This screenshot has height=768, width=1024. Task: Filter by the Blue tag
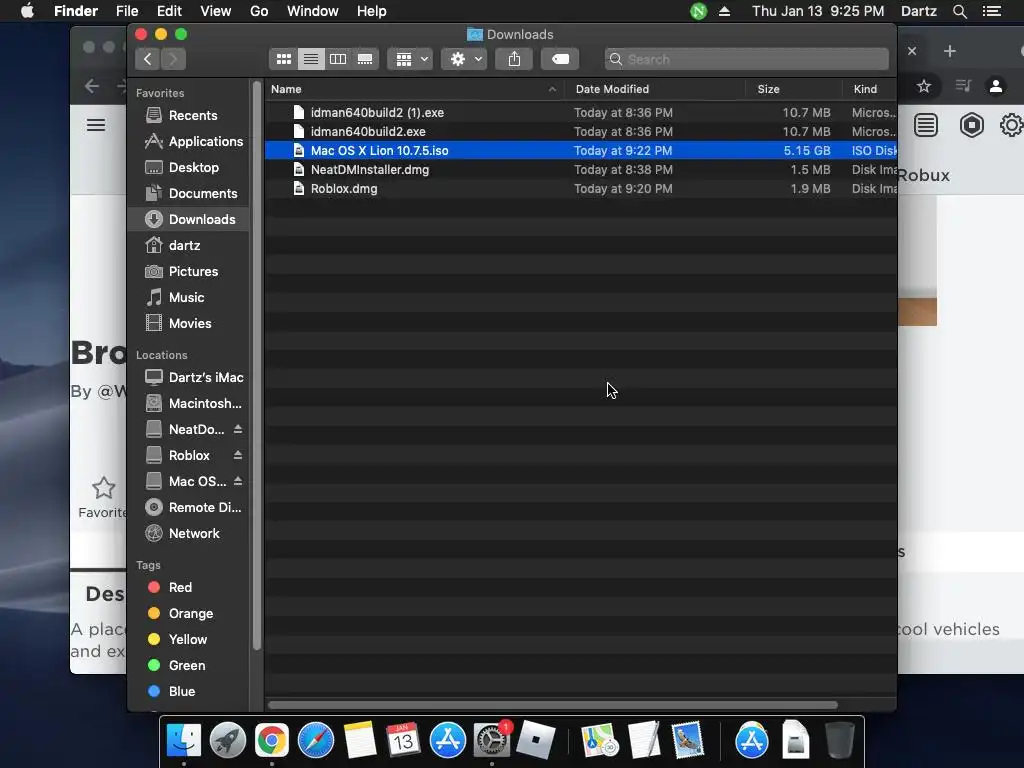(188, 692)
